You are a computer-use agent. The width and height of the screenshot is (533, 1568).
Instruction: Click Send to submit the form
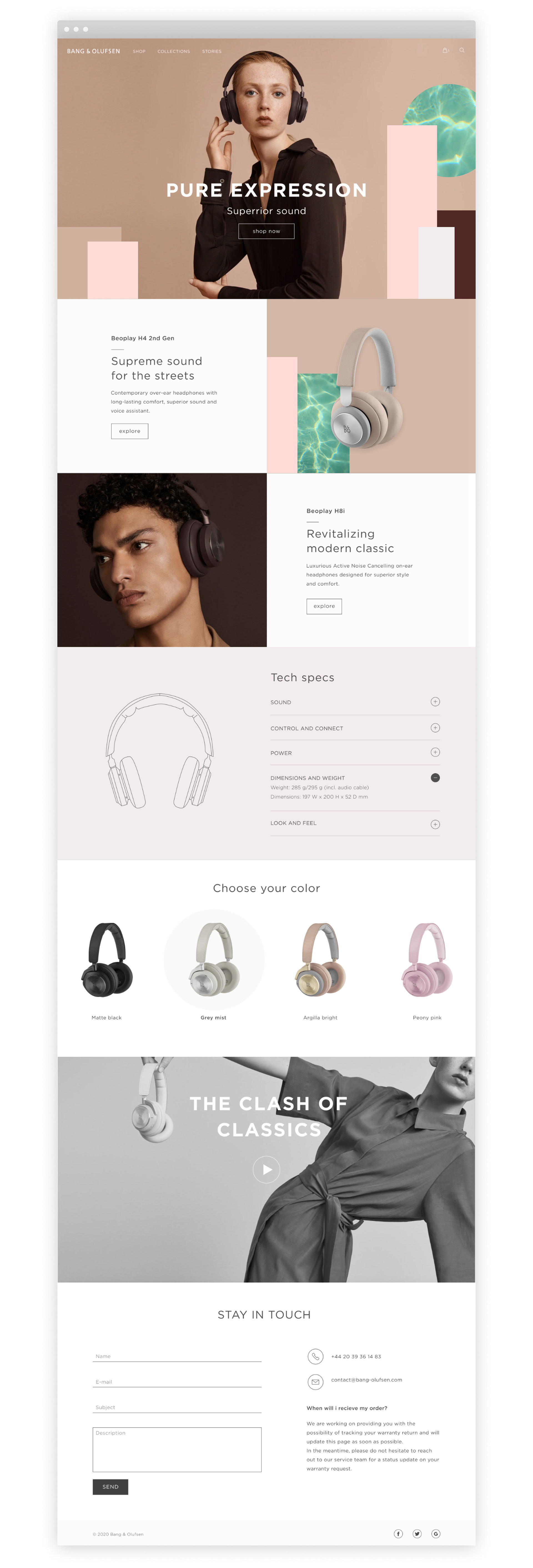tap(110, 1486)
